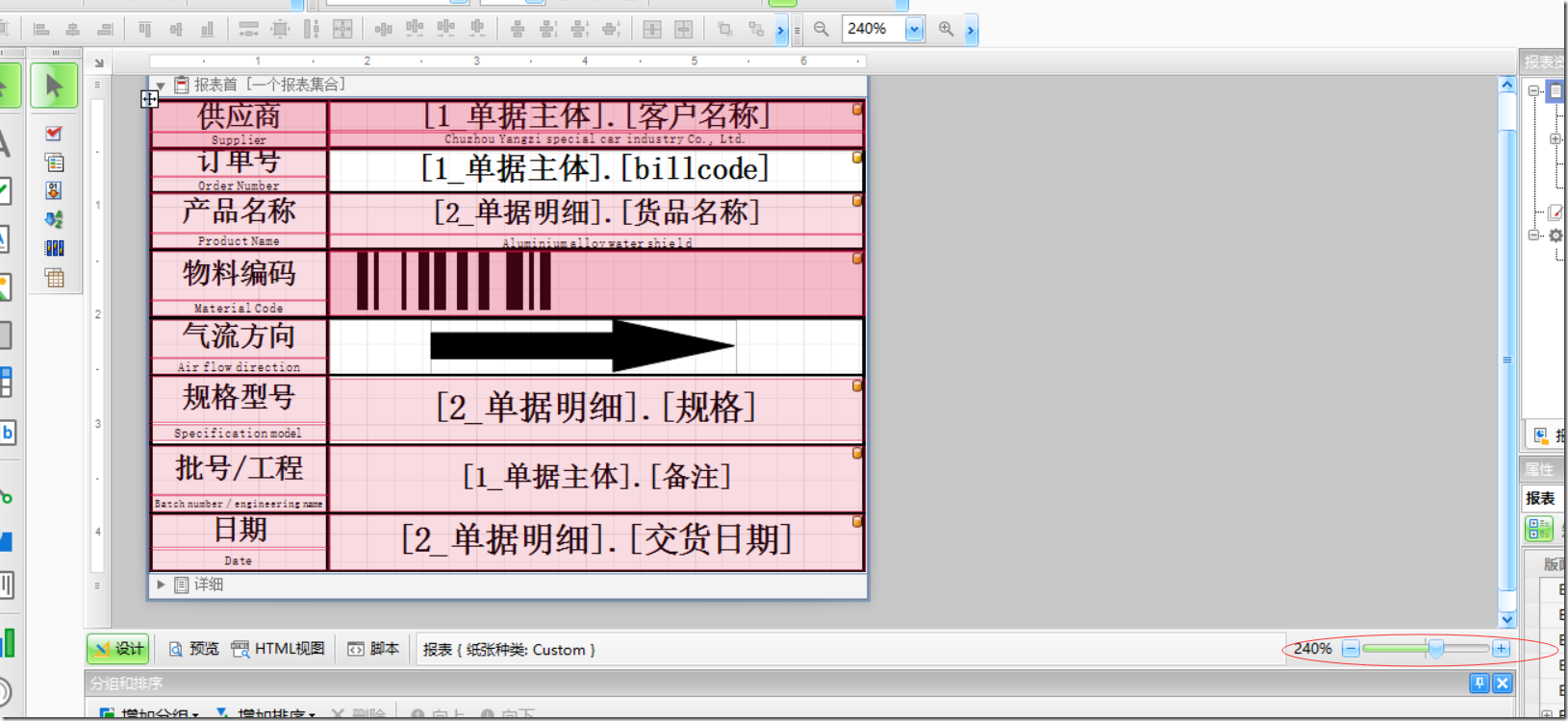The image size is (1568, 721).
Task: Zoom out with the magnifier minus icon
Action: pyautogui.click(x=821, y=30)
